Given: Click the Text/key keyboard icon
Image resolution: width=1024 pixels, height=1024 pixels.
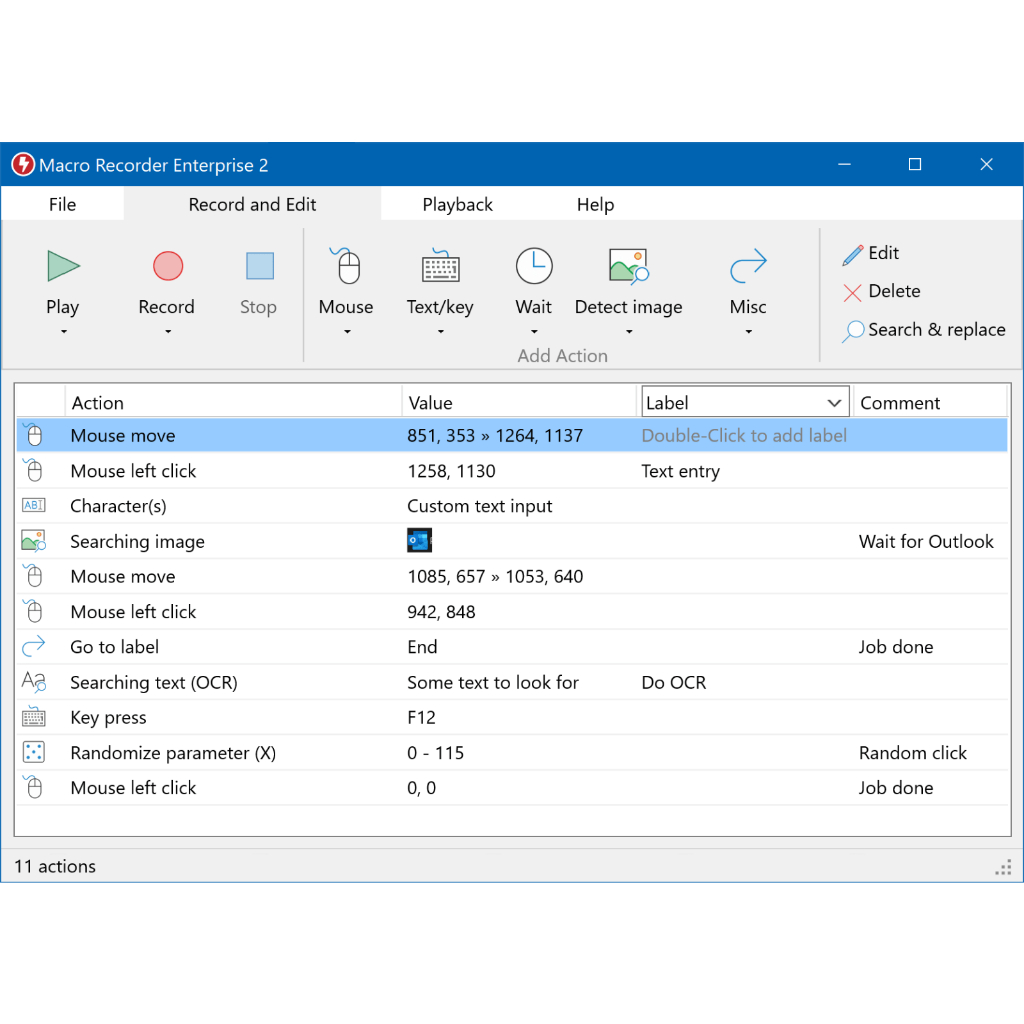Looking at the screenshot, I should pyautogui.click(x=440, y=266).
